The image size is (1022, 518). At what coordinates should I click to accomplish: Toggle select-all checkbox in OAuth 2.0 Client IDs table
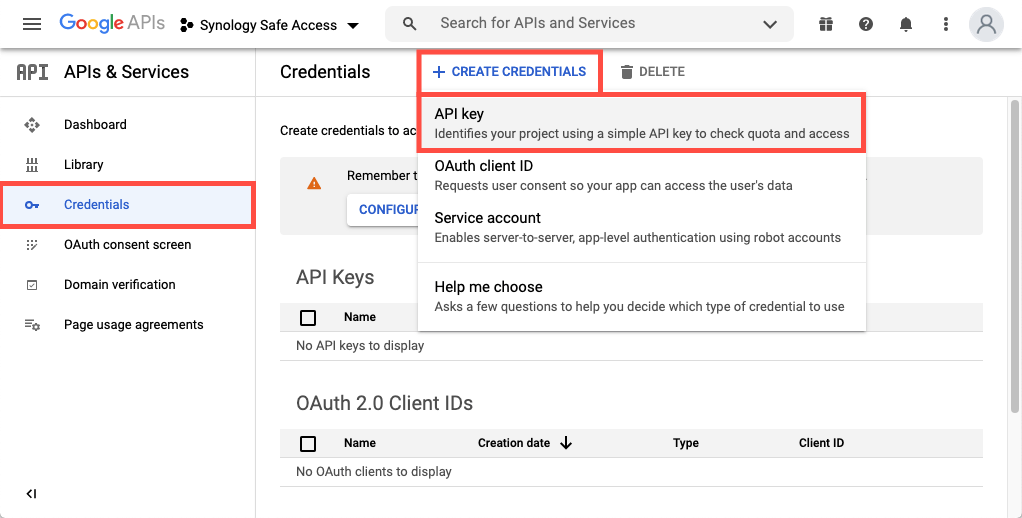coord(308,444)
